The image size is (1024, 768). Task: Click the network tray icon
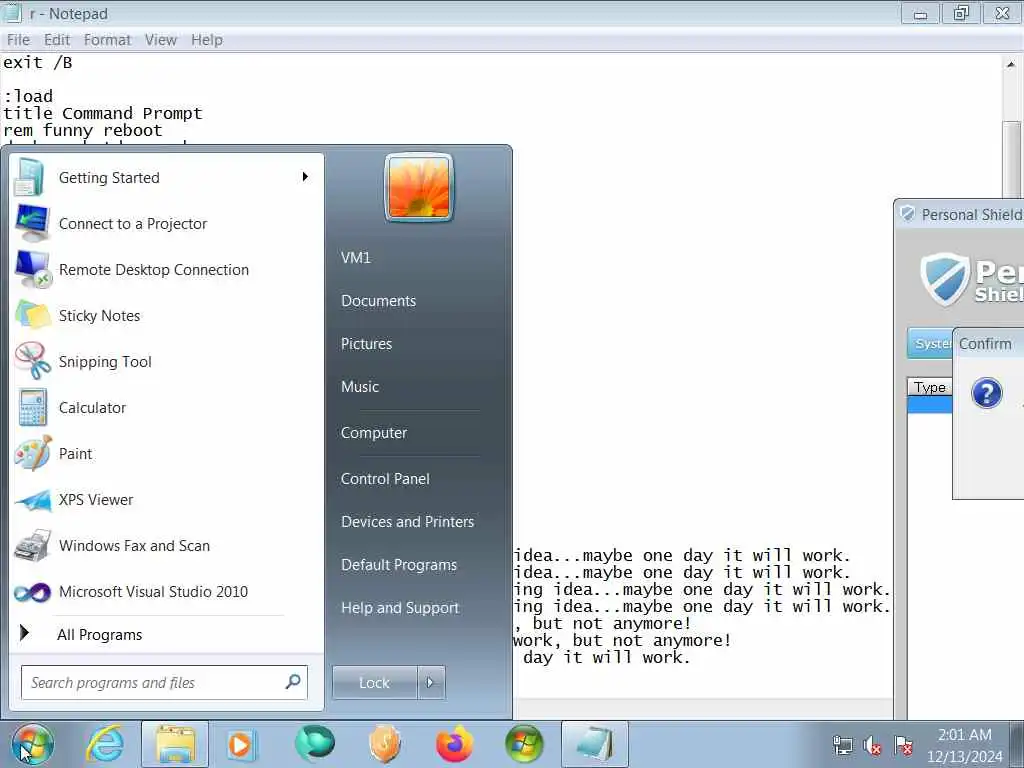click(x=842, y=745)
